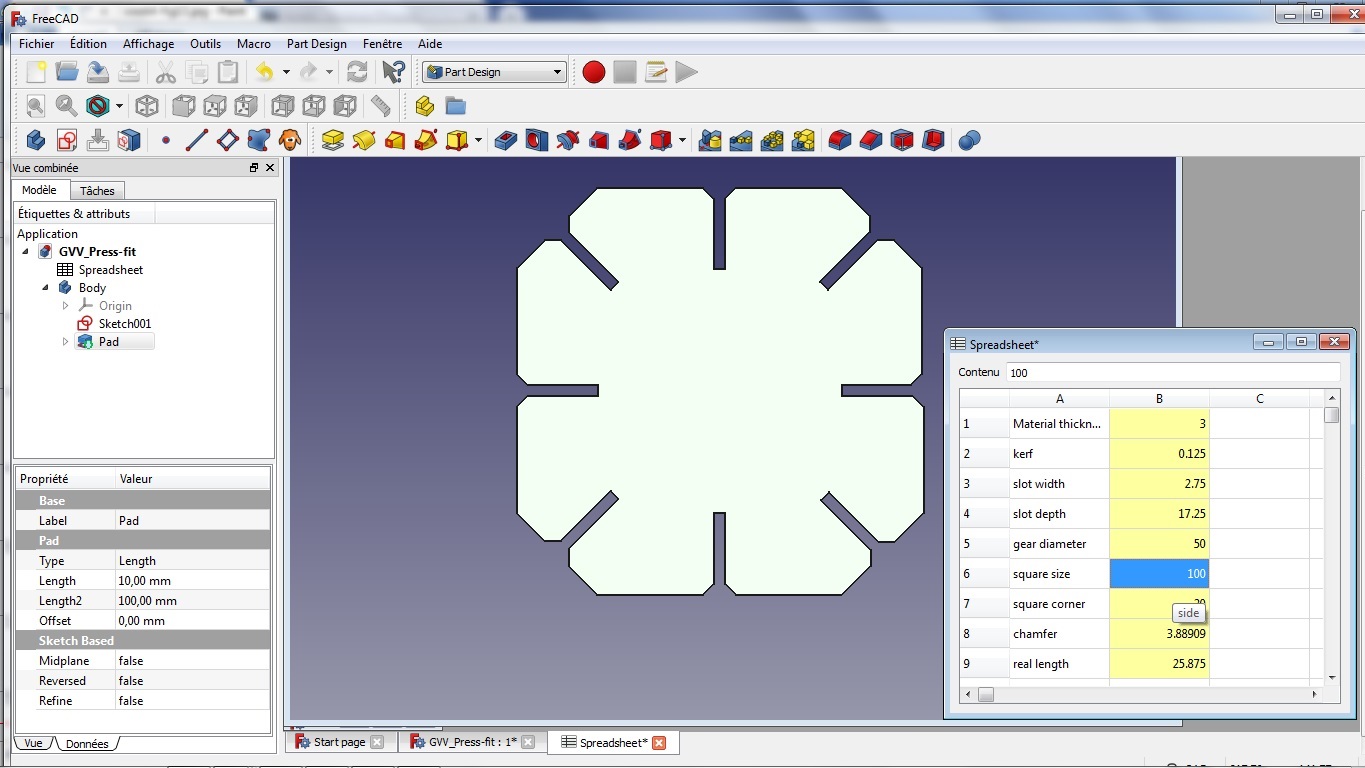1365x768 pixels.
Task: Activate the Fillet tool icon
Action: pyautogui.click(x=840, y=140)
